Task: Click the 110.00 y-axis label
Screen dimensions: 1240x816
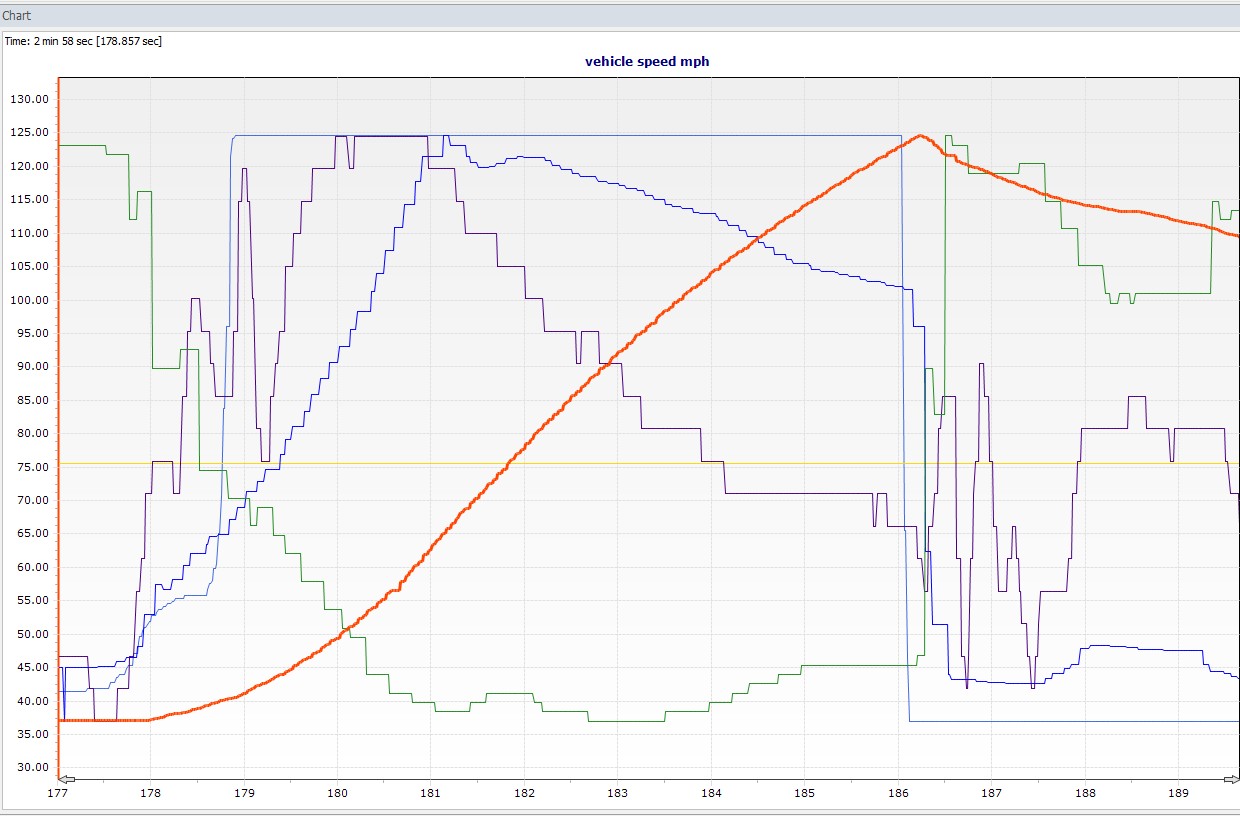Action: (30, 233)
